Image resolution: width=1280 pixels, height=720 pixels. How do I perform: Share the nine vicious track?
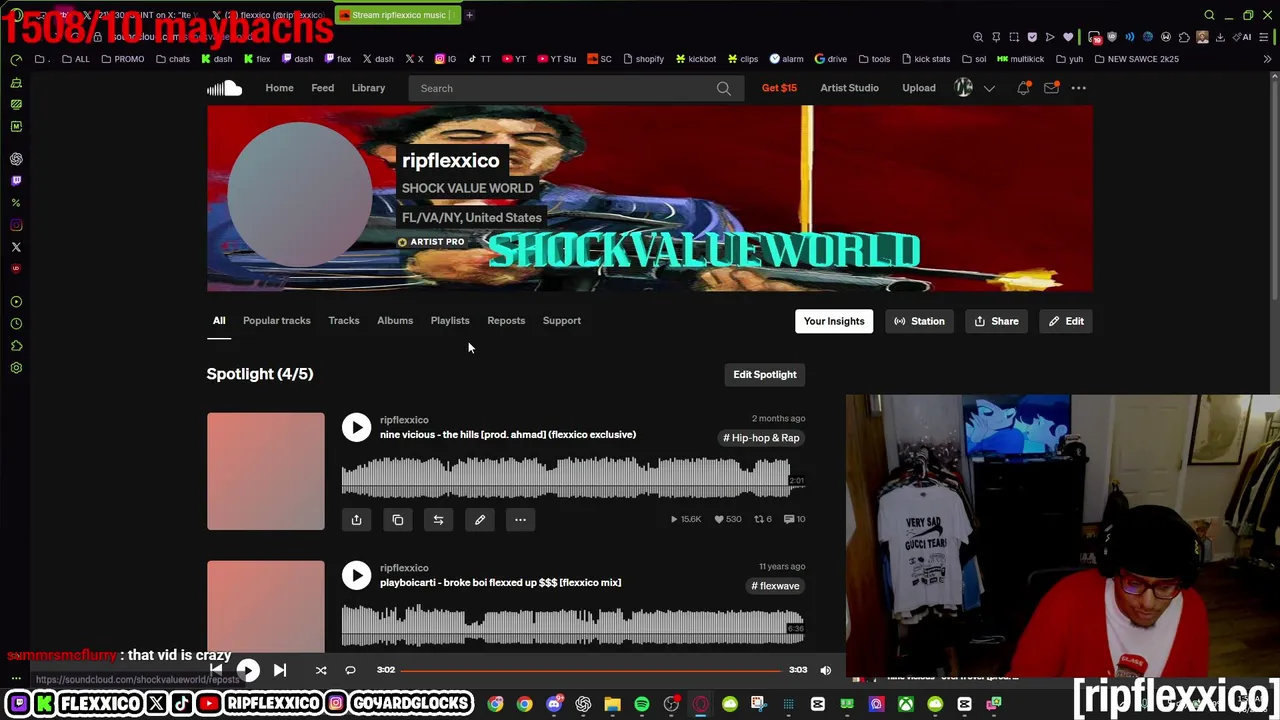pos(356,520)
